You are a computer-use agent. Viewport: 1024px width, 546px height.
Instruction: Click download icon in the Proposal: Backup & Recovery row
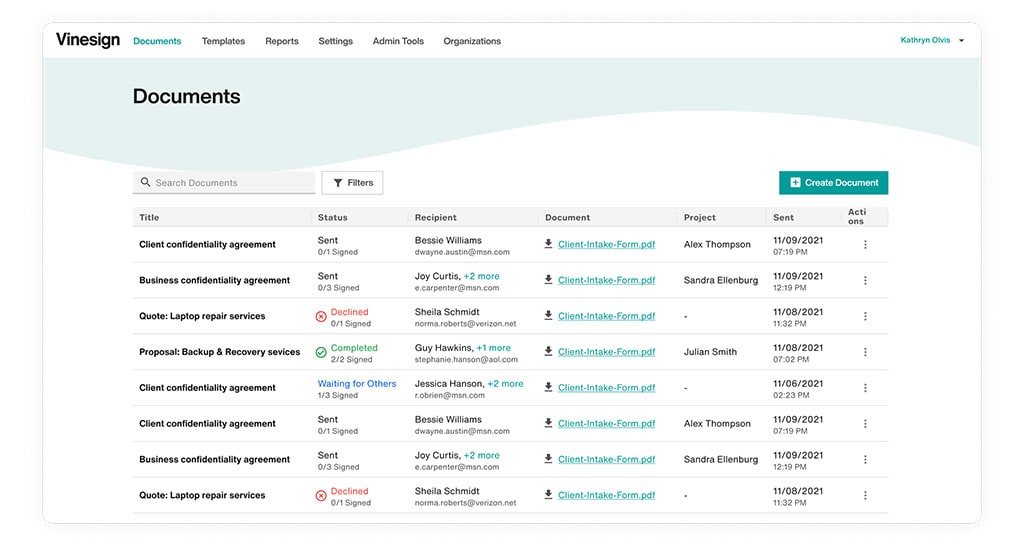pyautogui.click(x=548, y=352)
